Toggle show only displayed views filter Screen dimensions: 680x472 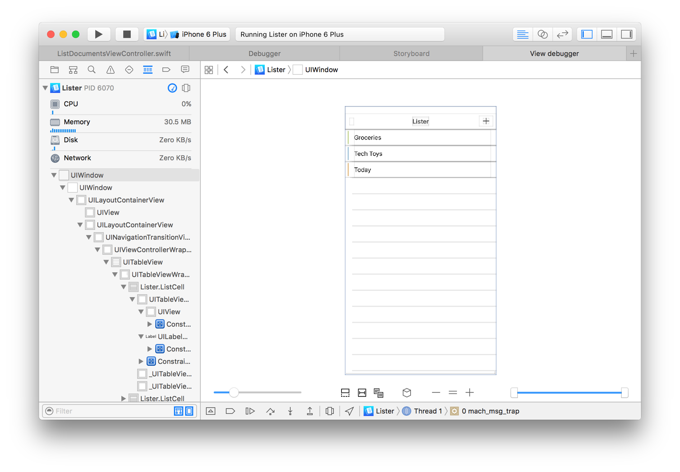190,411
